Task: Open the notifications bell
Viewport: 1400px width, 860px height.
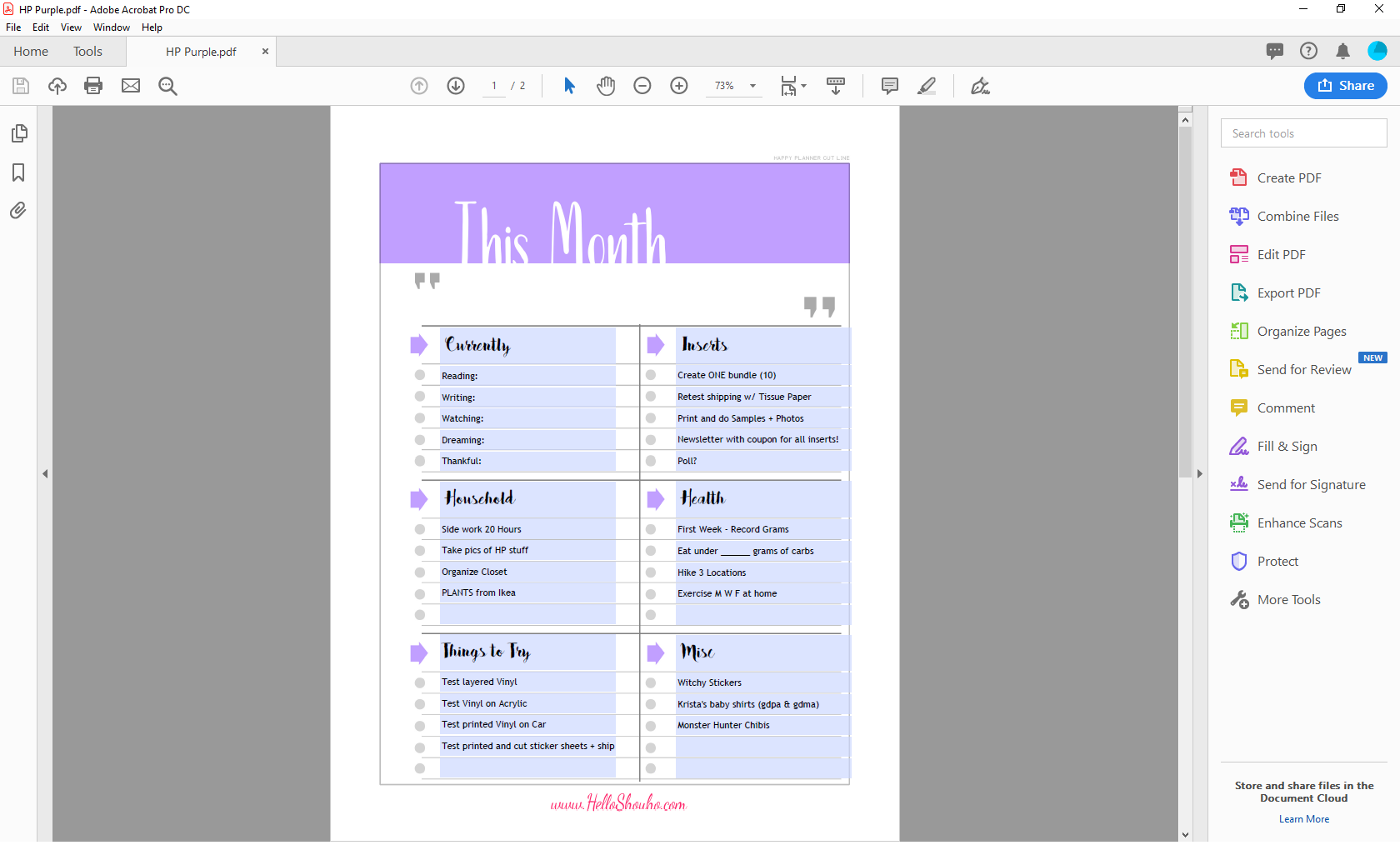Action: point(1342,51)
